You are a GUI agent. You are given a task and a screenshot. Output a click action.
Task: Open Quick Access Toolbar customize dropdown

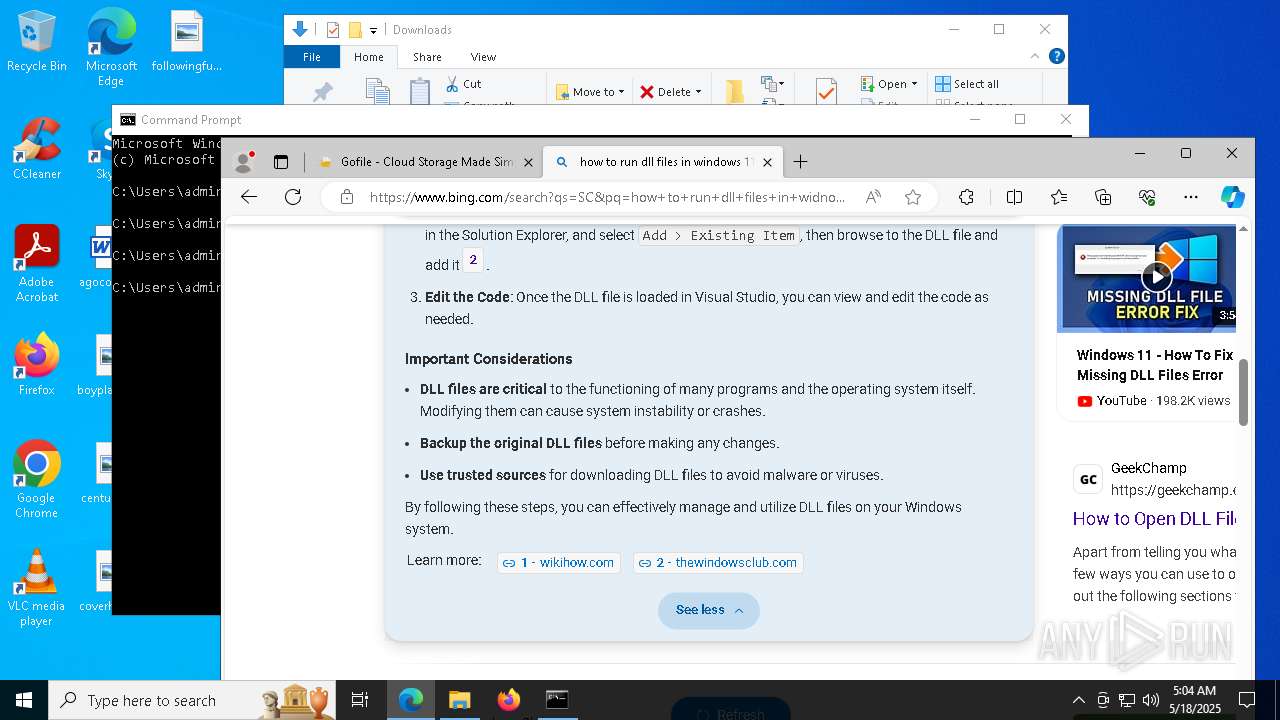[x=373, y=30]
